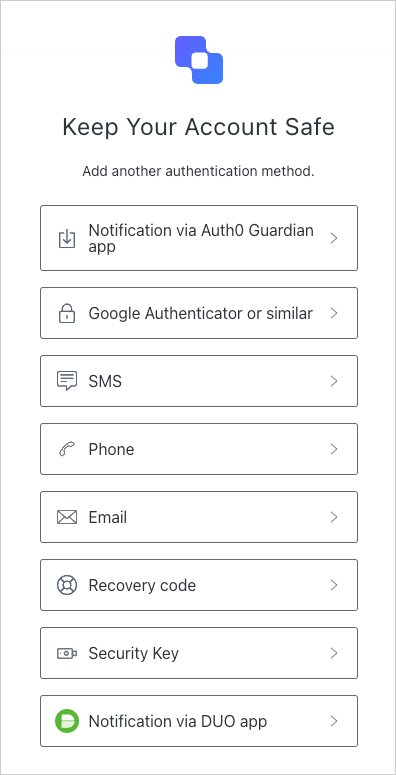Open the Email option chevron arrow
Screen dimensions: 396x775
click(x=334, y=517)
